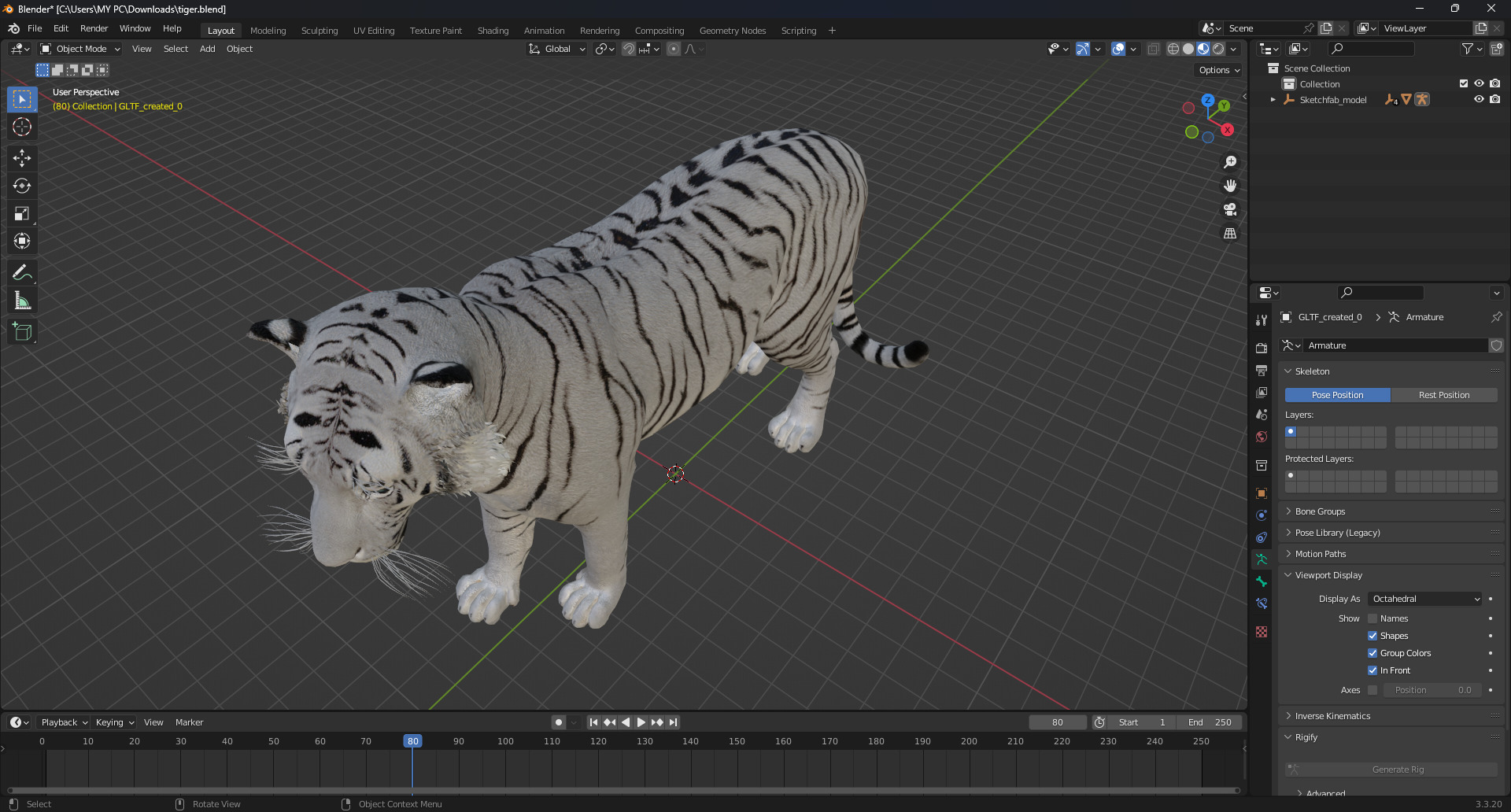Open viewport Options dropdown
The image size is (1511, 812).
[x=1219, y=70]
